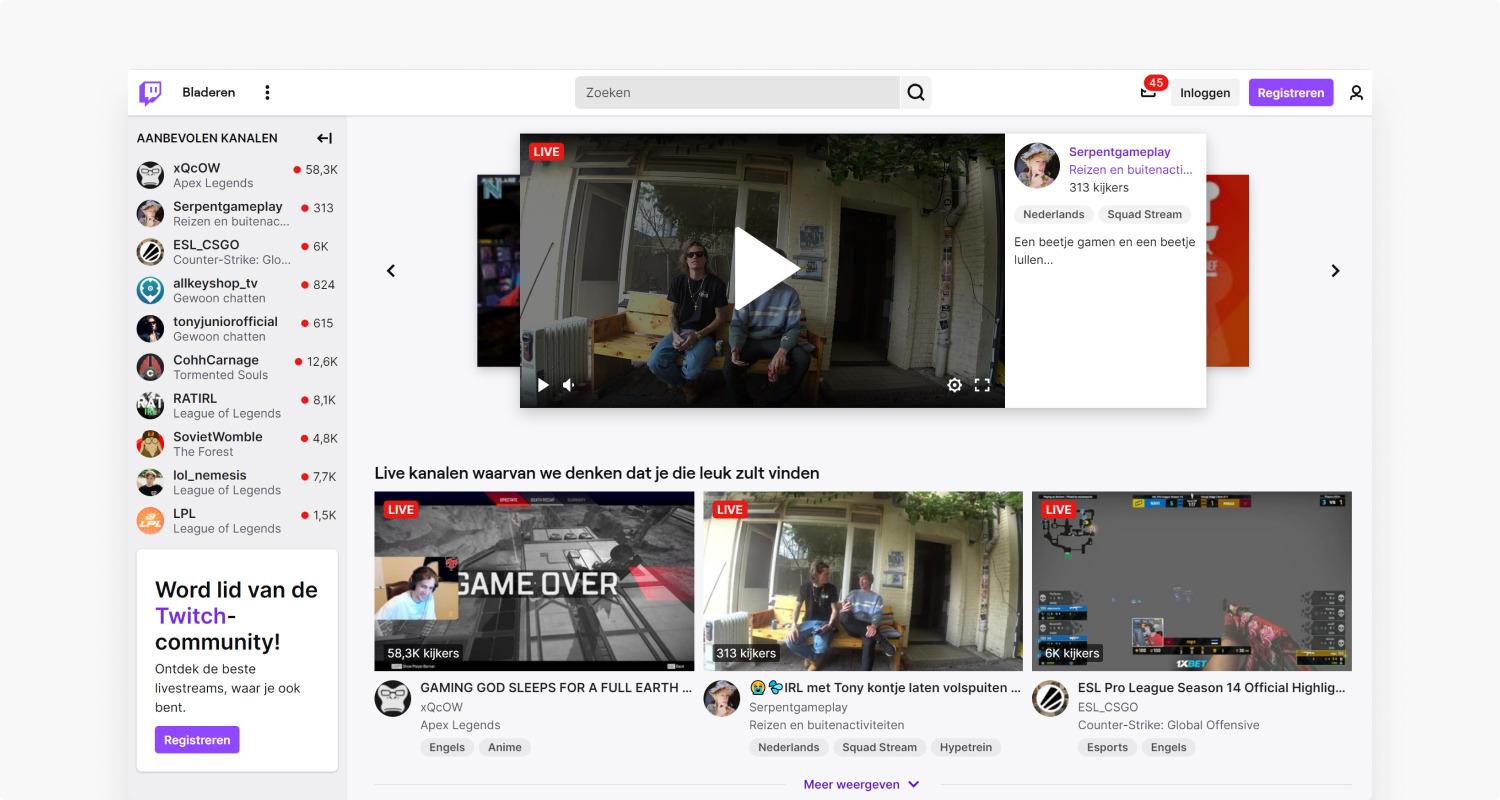Click the Registreren button in top bar

1291,92
